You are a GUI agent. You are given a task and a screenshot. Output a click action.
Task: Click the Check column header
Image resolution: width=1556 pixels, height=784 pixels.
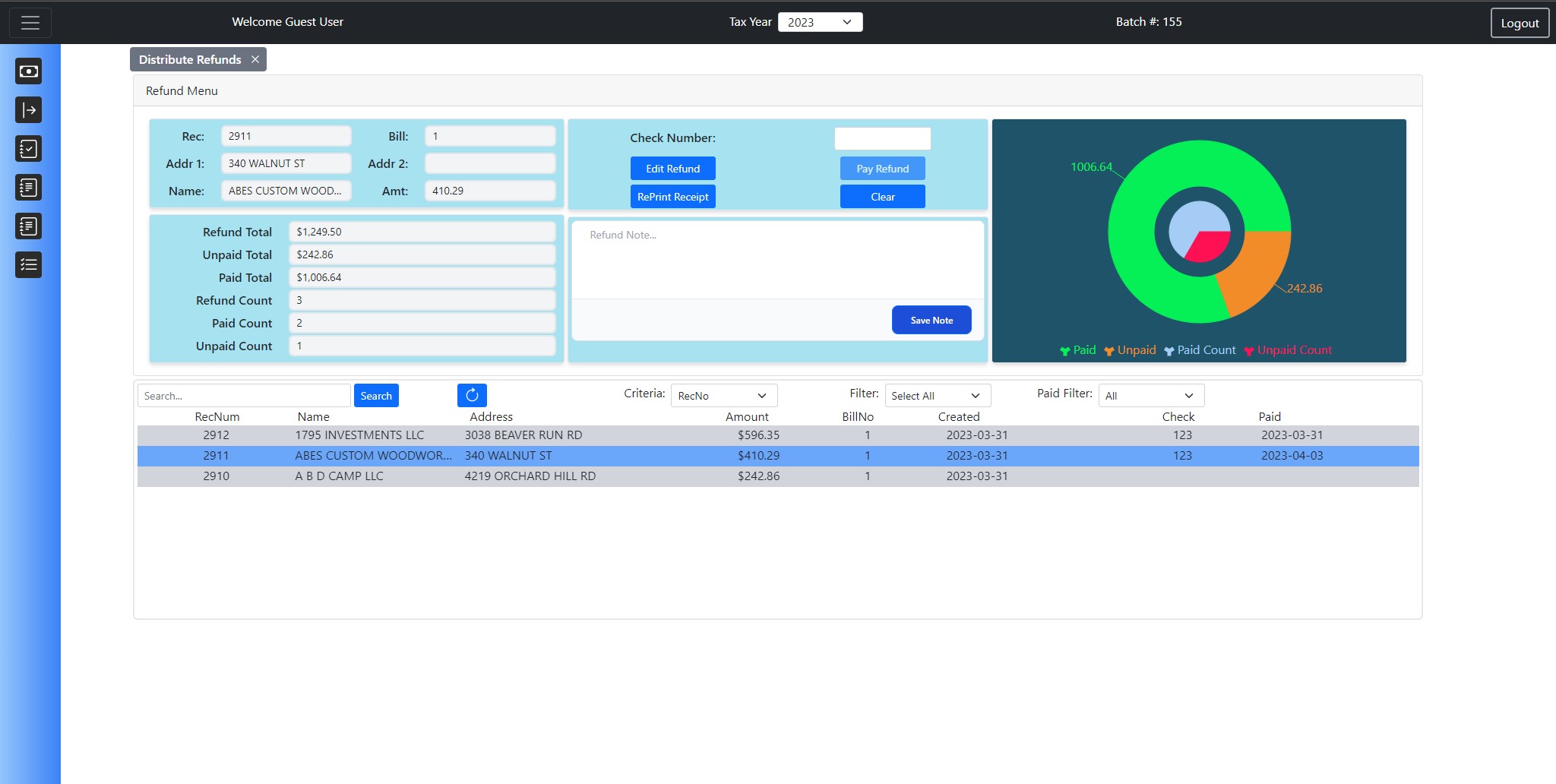click(x=1178, y=416)
